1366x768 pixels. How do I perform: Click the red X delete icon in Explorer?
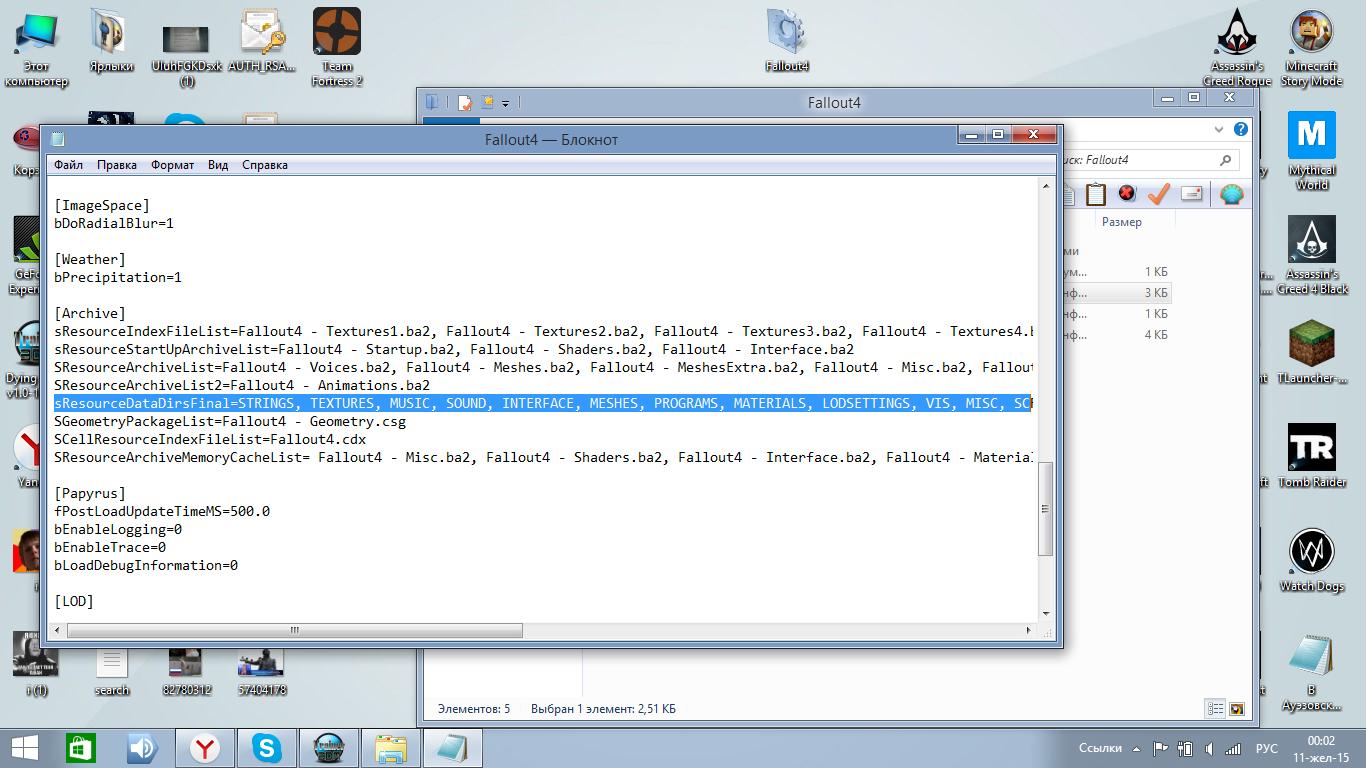[1127, 193]
